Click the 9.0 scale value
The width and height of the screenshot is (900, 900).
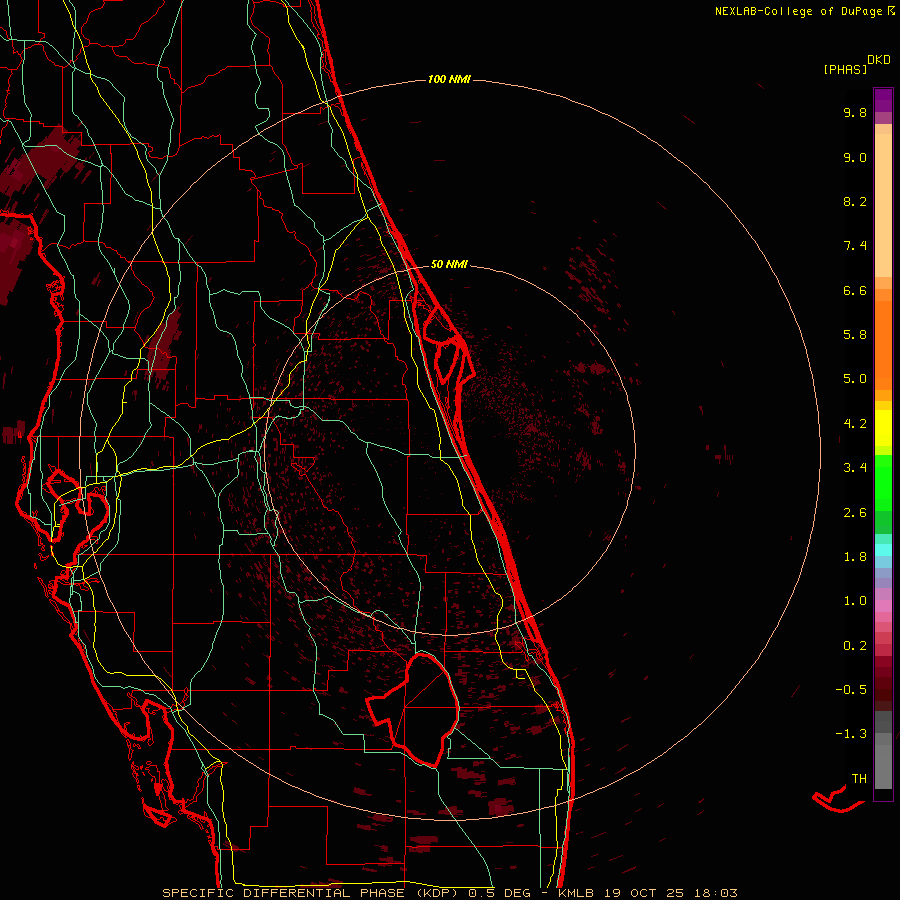[855, 157]
